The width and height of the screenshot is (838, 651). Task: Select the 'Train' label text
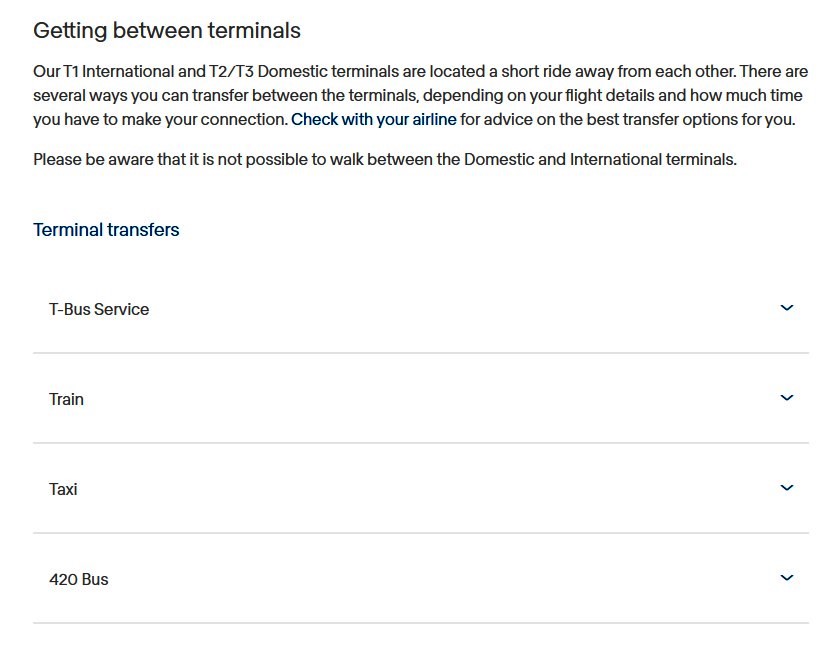click(66, 399)
